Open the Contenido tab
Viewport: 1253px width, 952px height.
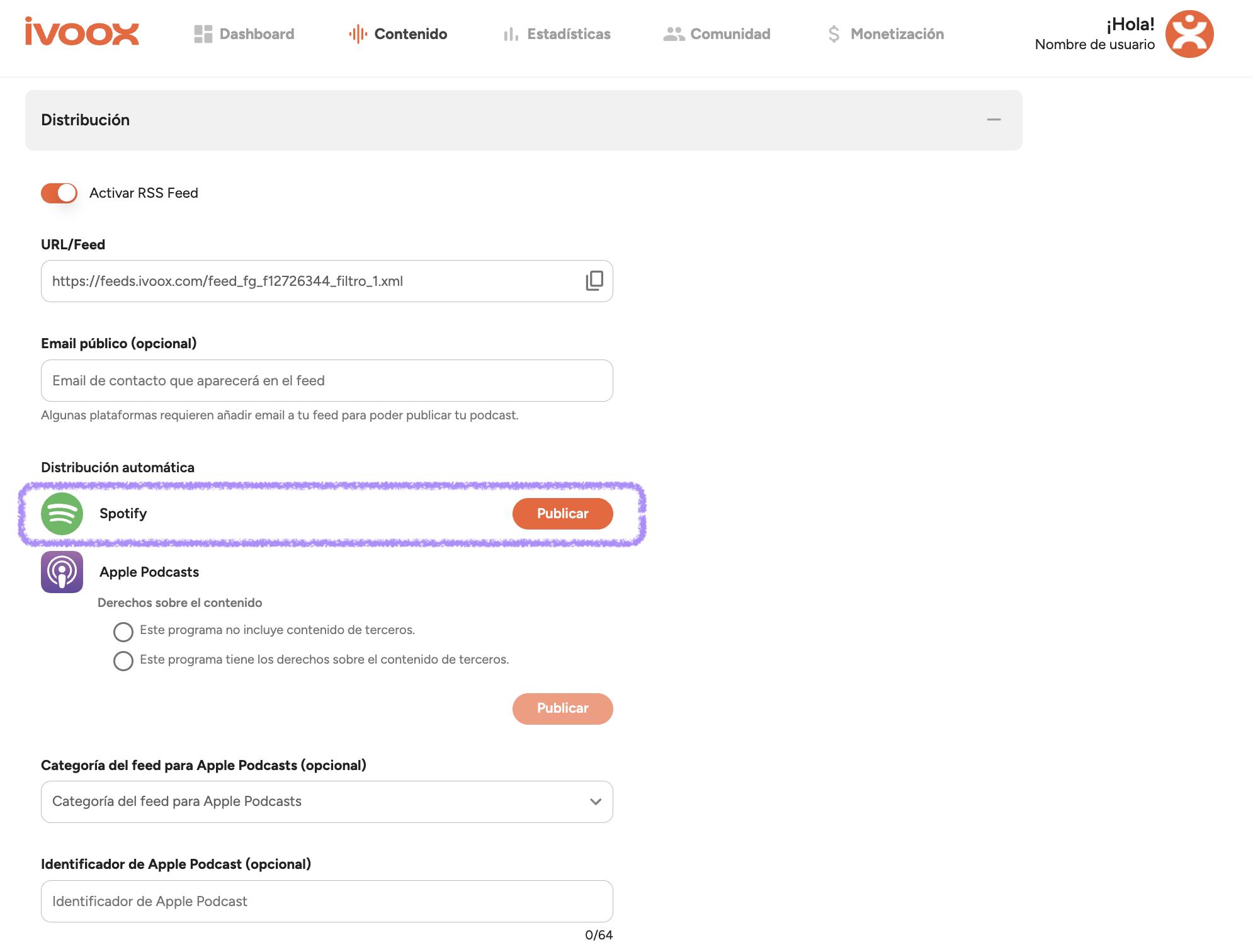coord(398,34)
